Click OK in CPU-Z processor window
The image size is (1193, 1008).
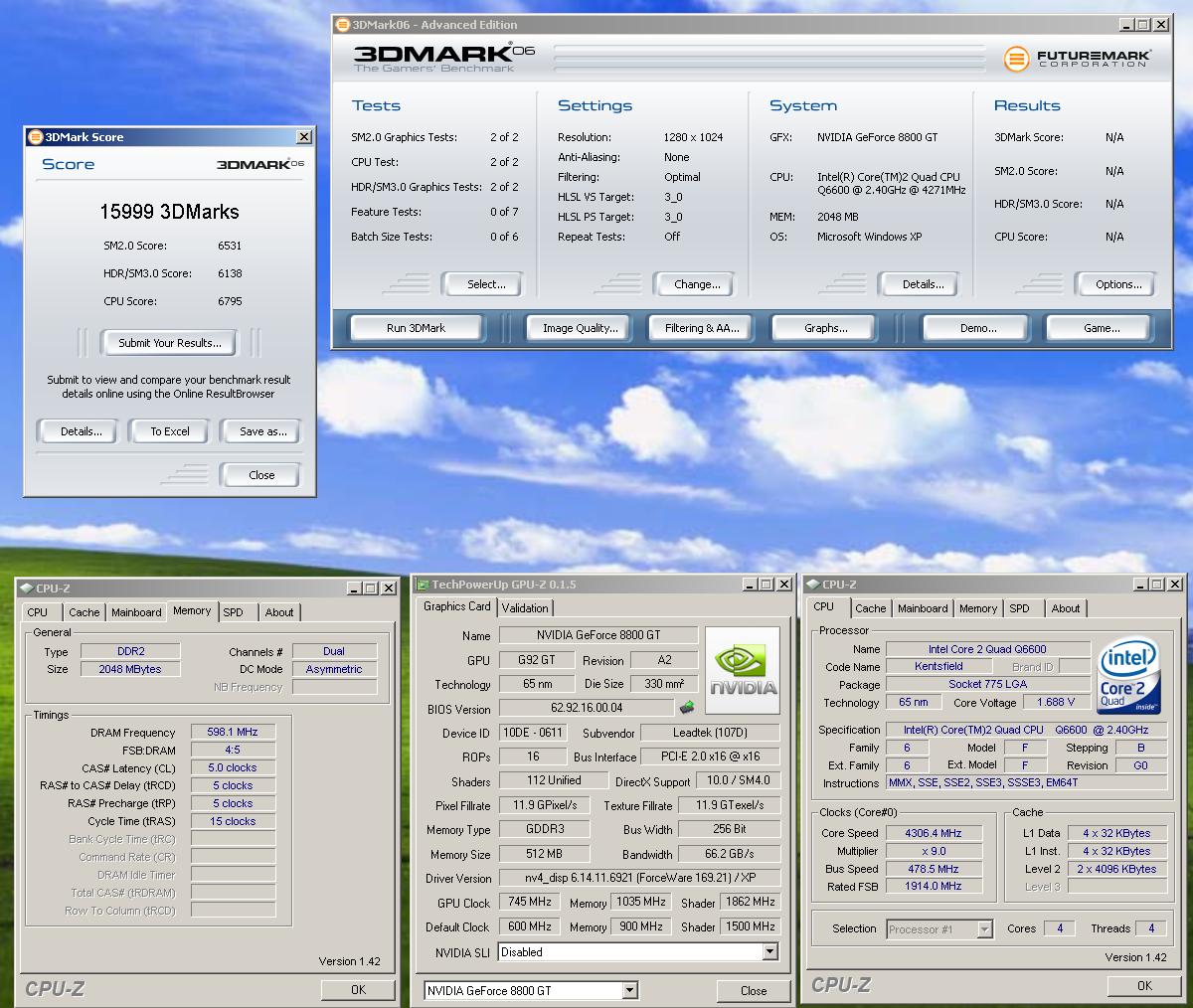pos(1144,985)
